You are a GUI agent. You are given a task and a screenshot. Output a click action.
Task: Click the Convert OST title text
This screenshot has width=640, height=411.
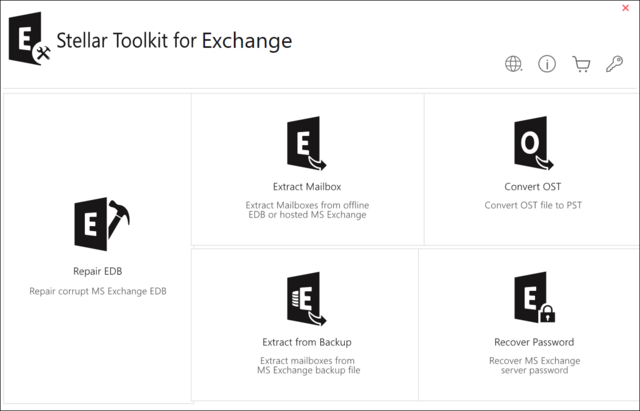[533, 187]
